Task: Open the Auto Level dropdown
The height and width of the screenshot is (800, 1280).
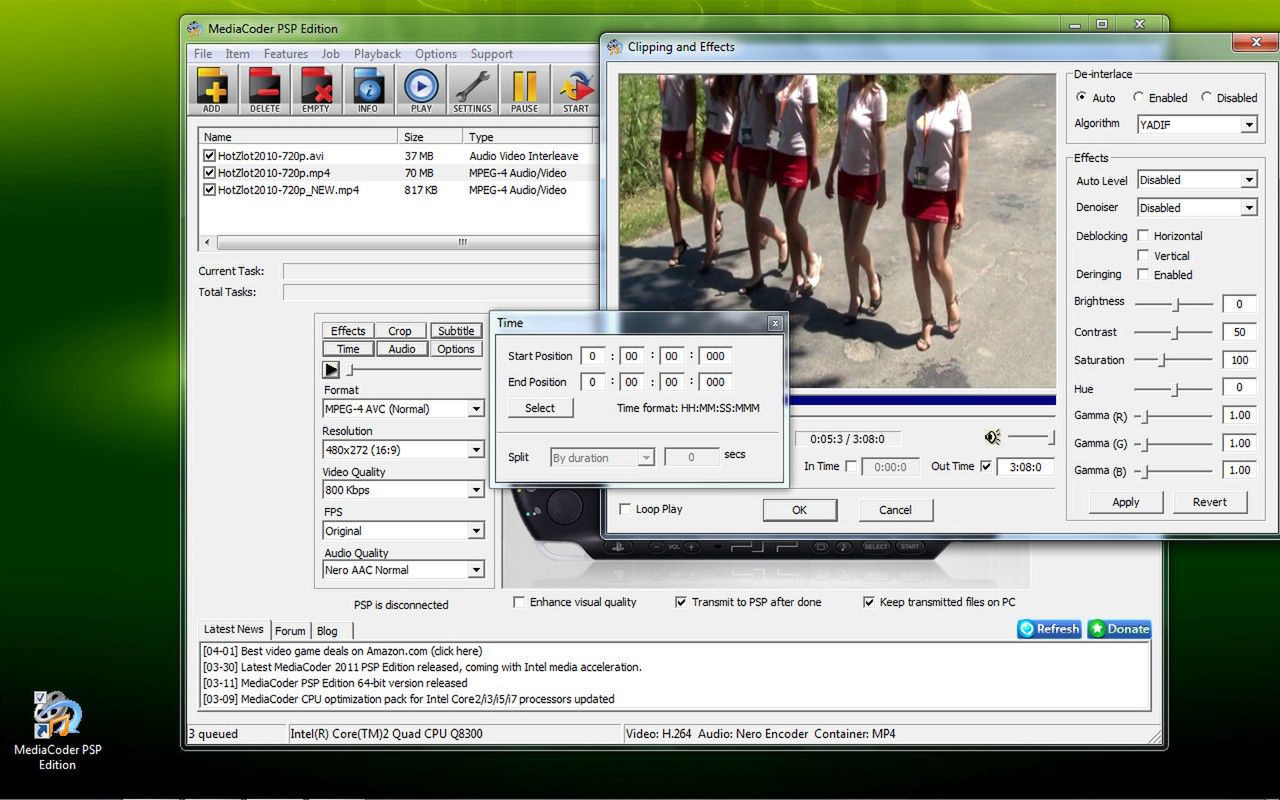Action: pos(1197,180)
